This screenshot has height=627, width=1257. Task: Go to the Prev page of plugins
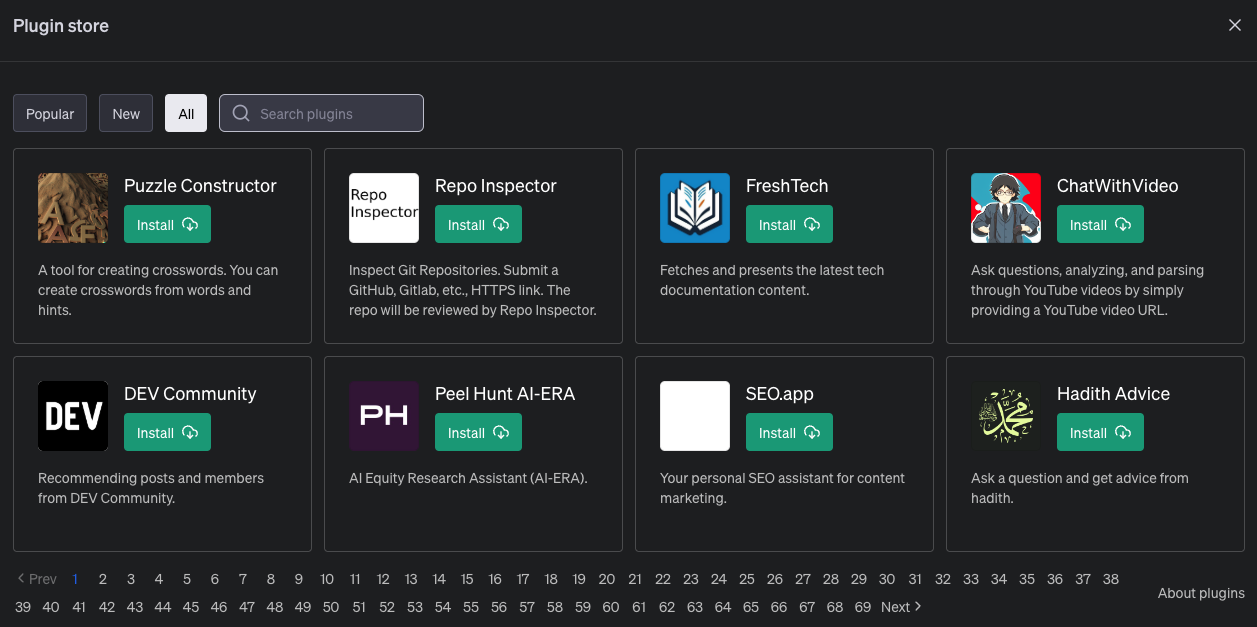[37, 579]
